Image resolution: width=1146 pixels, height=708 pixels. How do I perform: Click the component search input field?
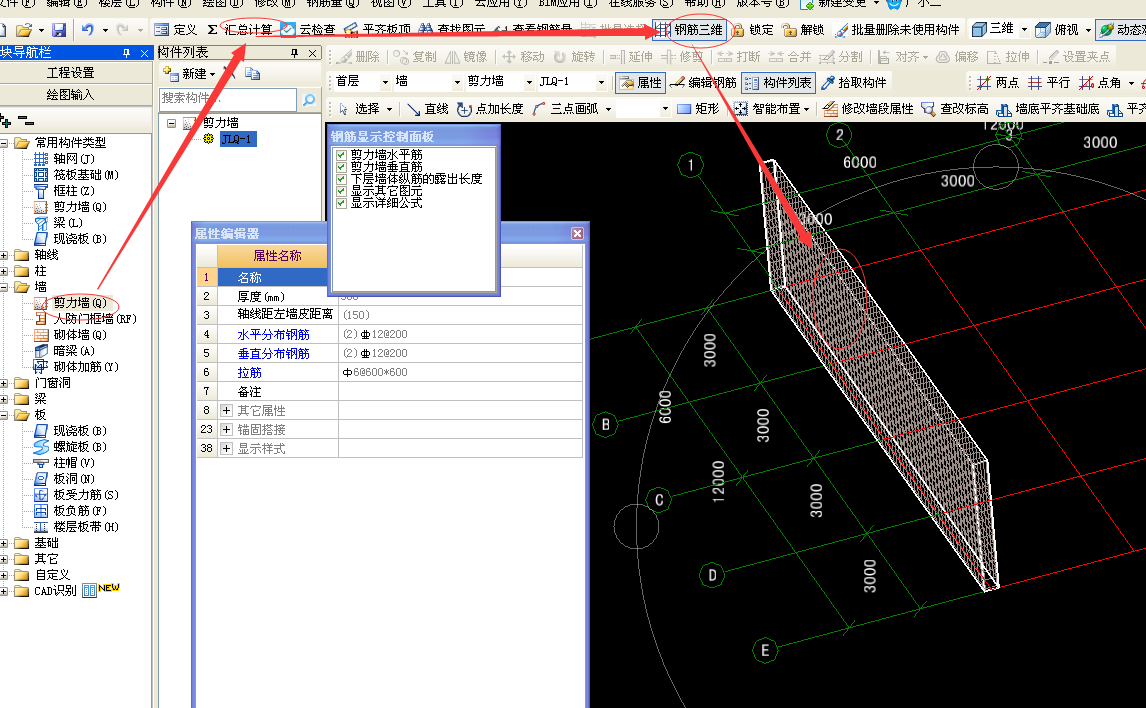[x=228, y=99]
